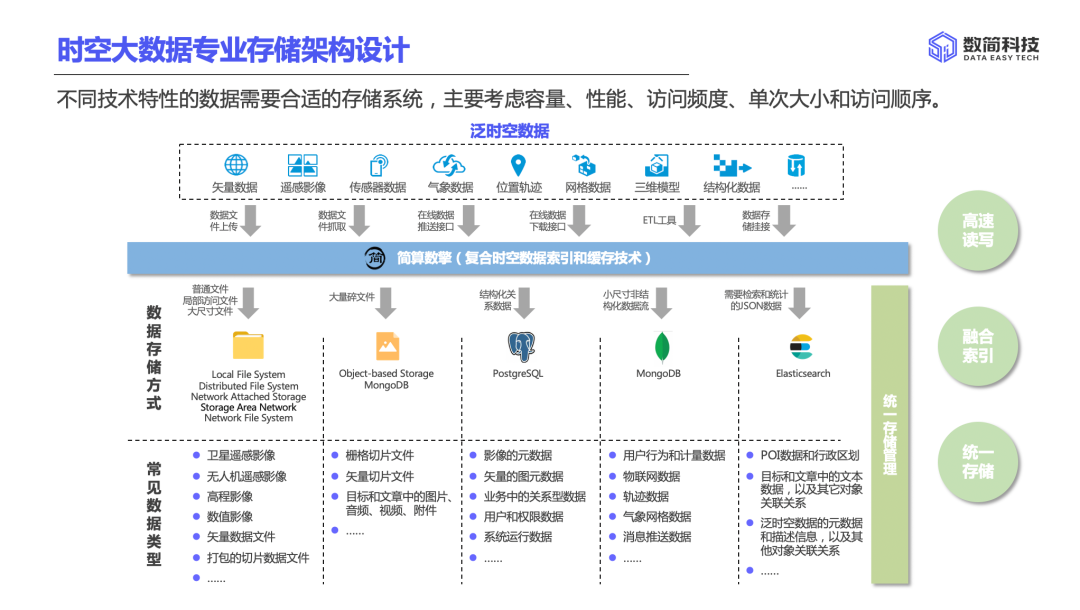Click the last data-type icon above the dots
This screenshot has width=1080, height=610.
coord(796,165)
